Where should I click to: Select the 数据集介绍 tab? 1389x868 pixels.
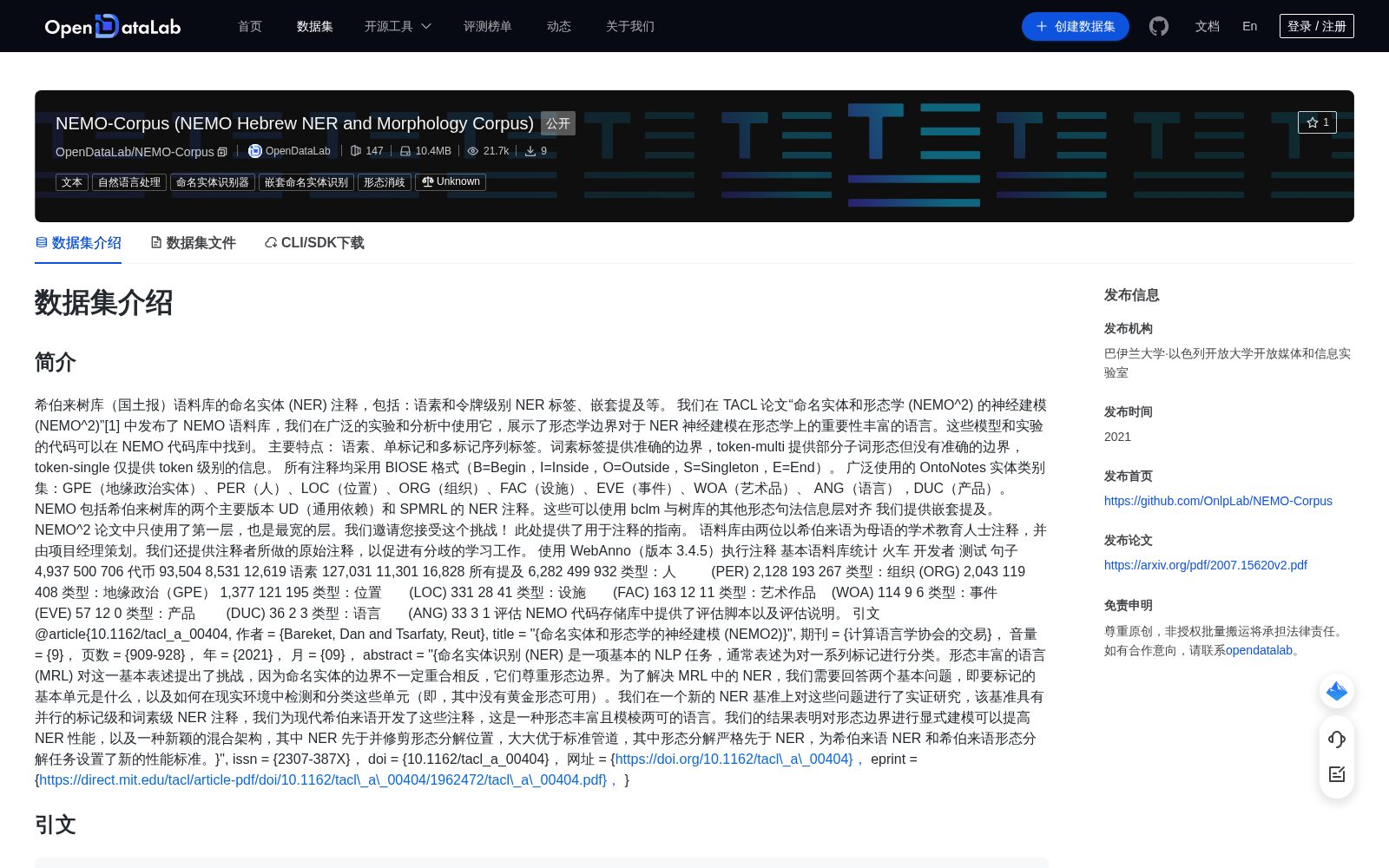coord(78,243)
